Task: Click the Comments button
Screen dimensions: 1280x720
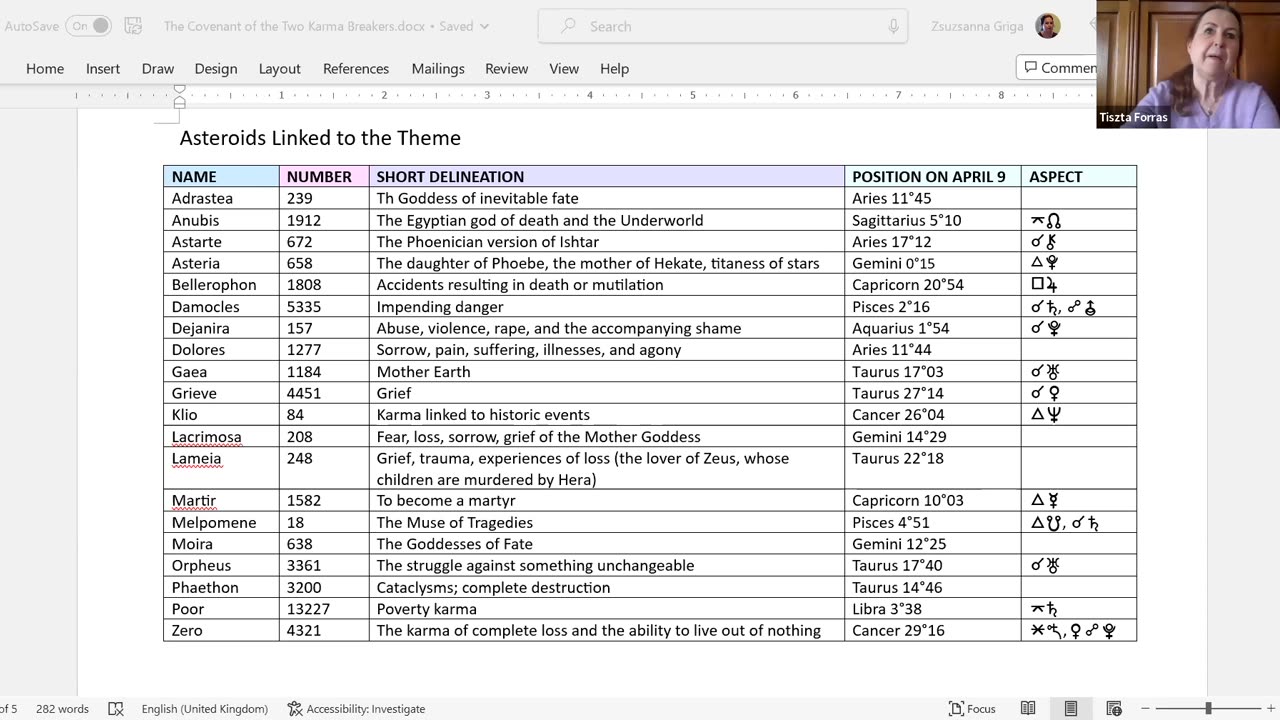Action: [1058, 68]
